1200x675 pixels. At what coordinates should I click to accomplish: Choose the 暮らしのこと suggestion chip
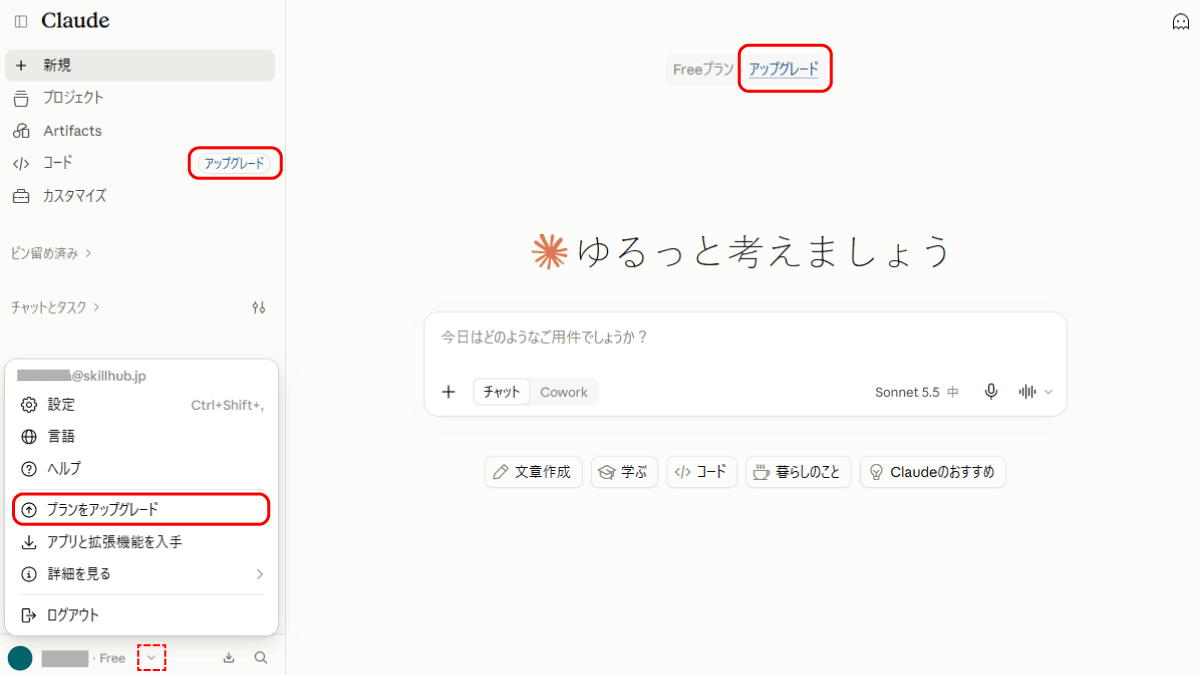(x=799, y=472)
